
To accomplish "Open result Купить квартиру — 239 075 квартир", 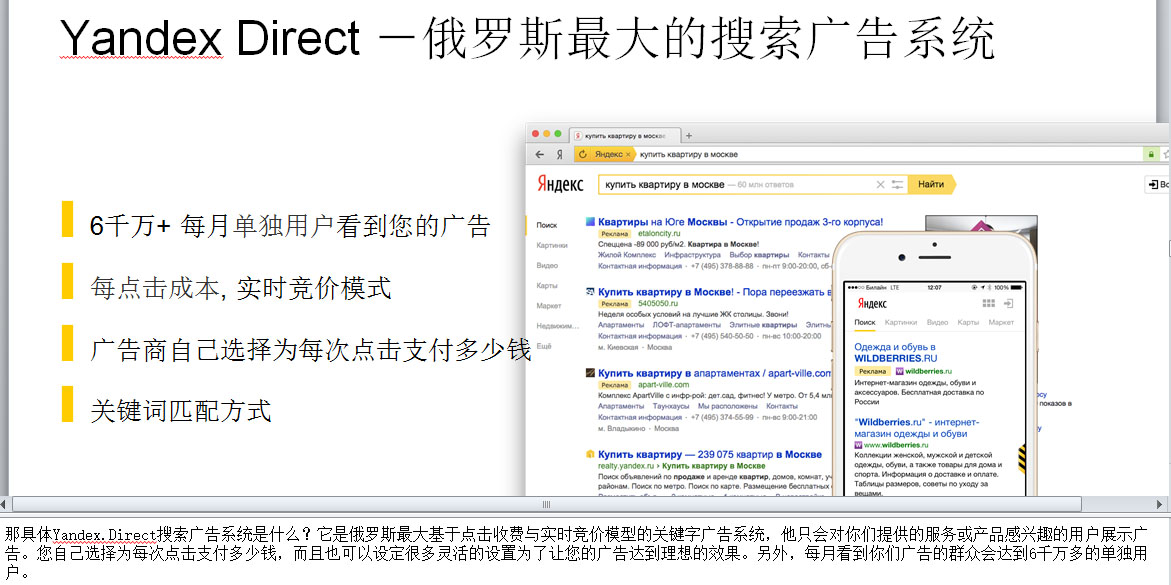I will tap(710, 454).
